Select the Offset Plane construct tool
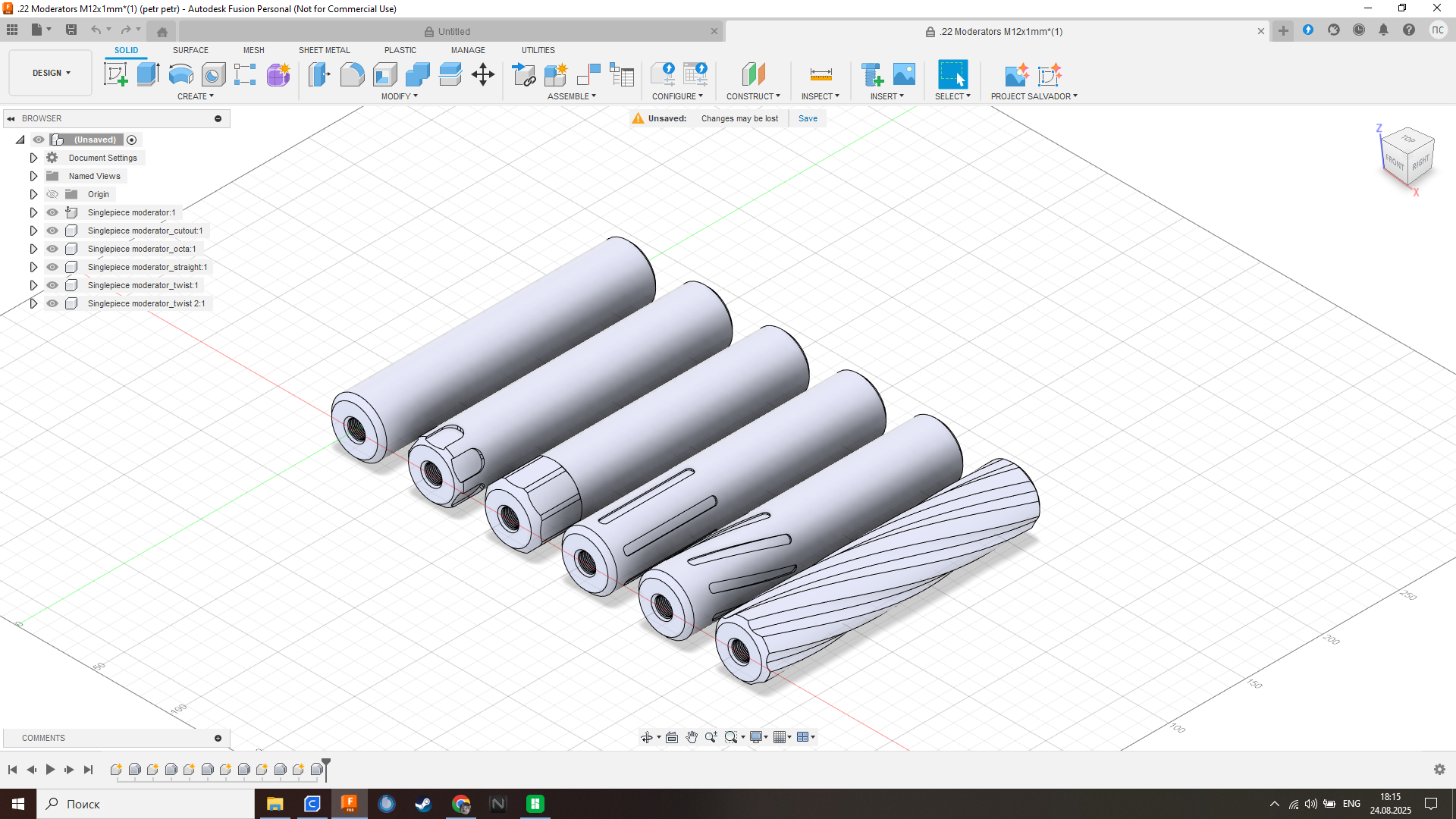 pyautogui.click(x=753, y=74)
